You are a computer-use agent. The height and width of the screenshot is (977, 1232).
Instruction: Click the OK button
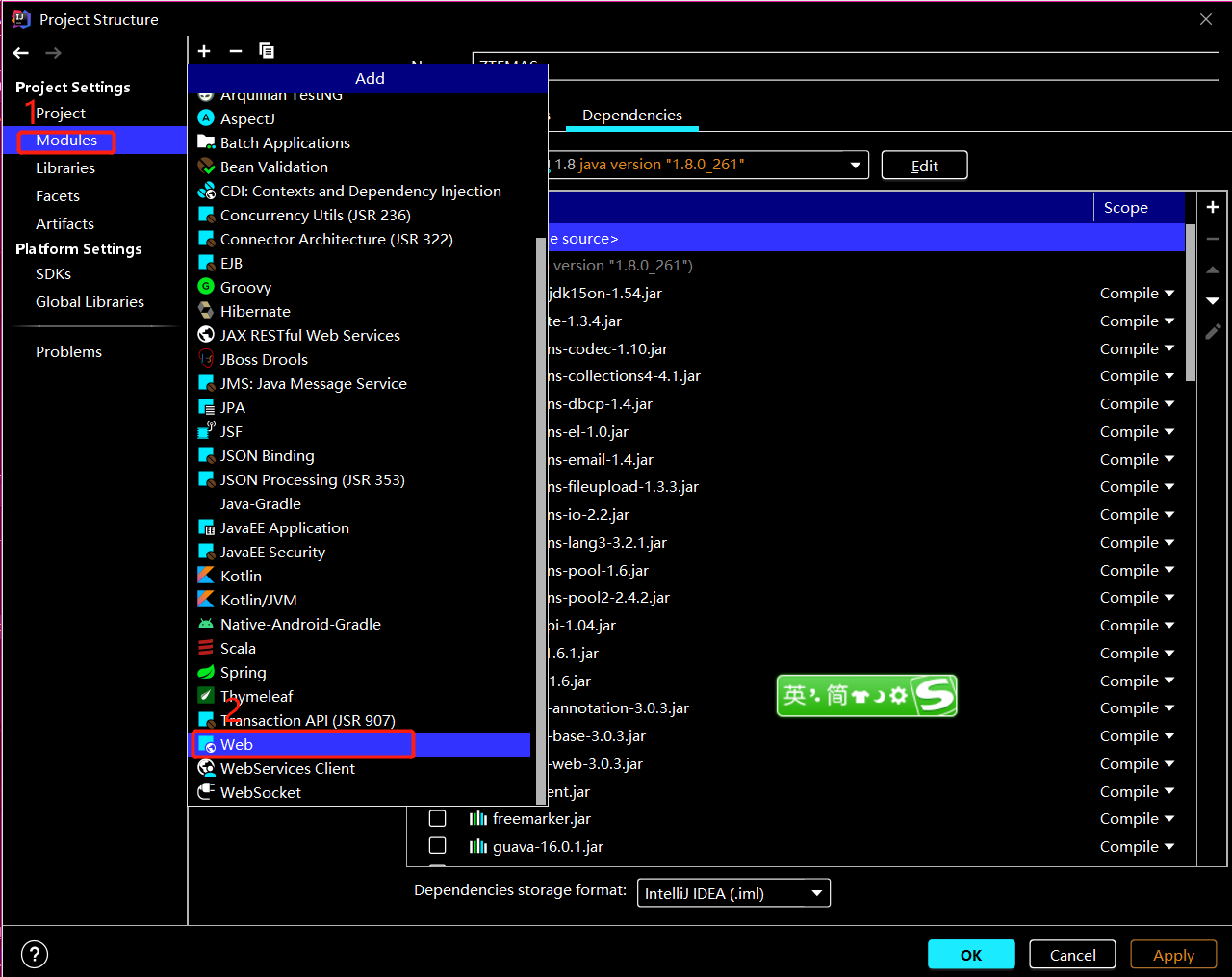click(x=971, y=955)
